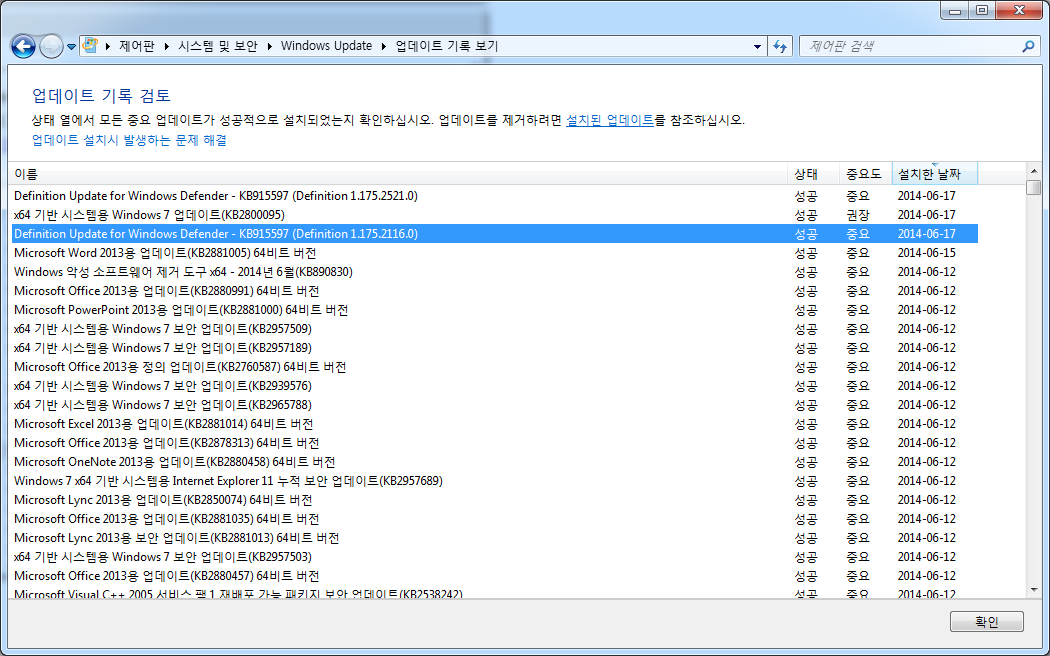Select Definition Update row with Definition 1.175.2521.0
Screen dimensions: 1050x656
point(495,195)
